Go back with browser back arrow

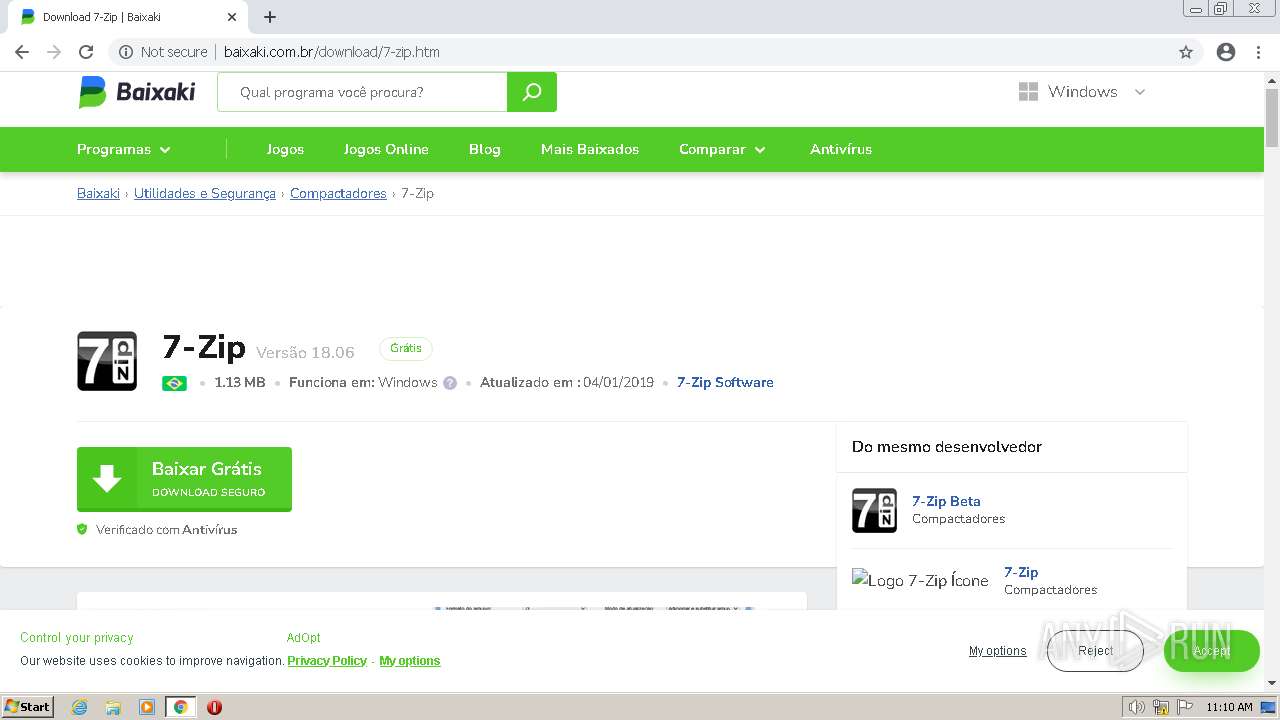22,52
